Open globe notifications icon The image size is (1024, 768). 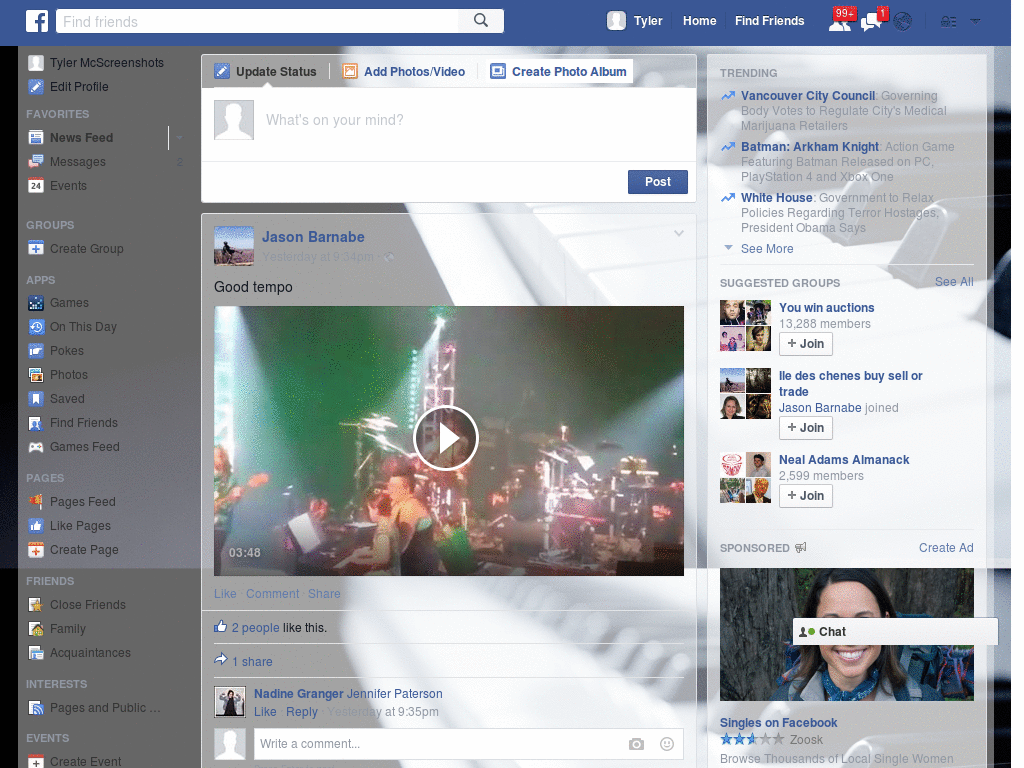[903, 22]
